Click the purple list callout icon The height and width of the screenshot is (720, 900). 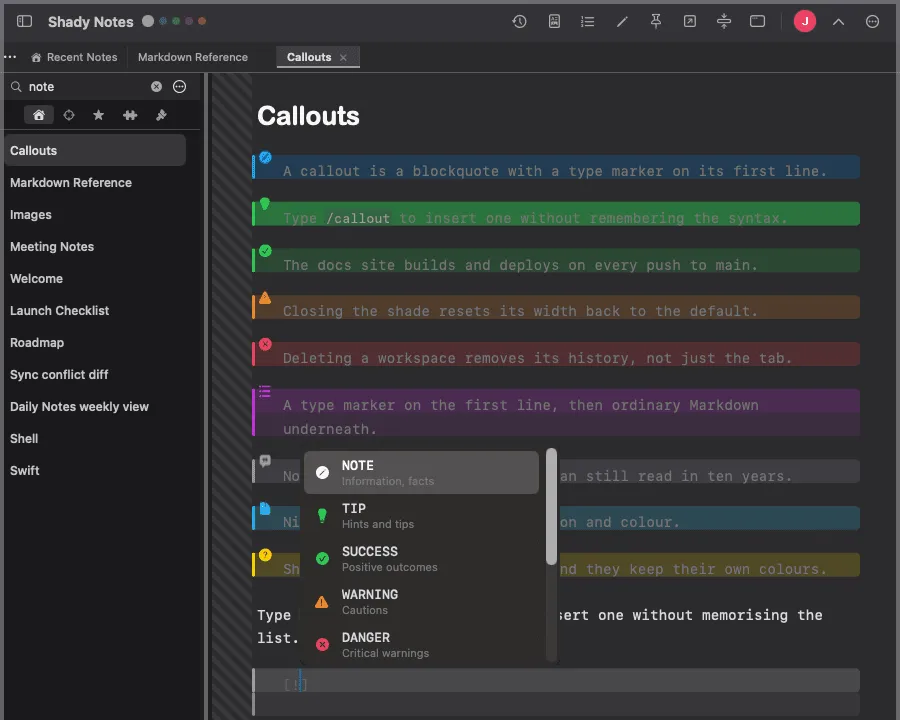coord(265,392)
